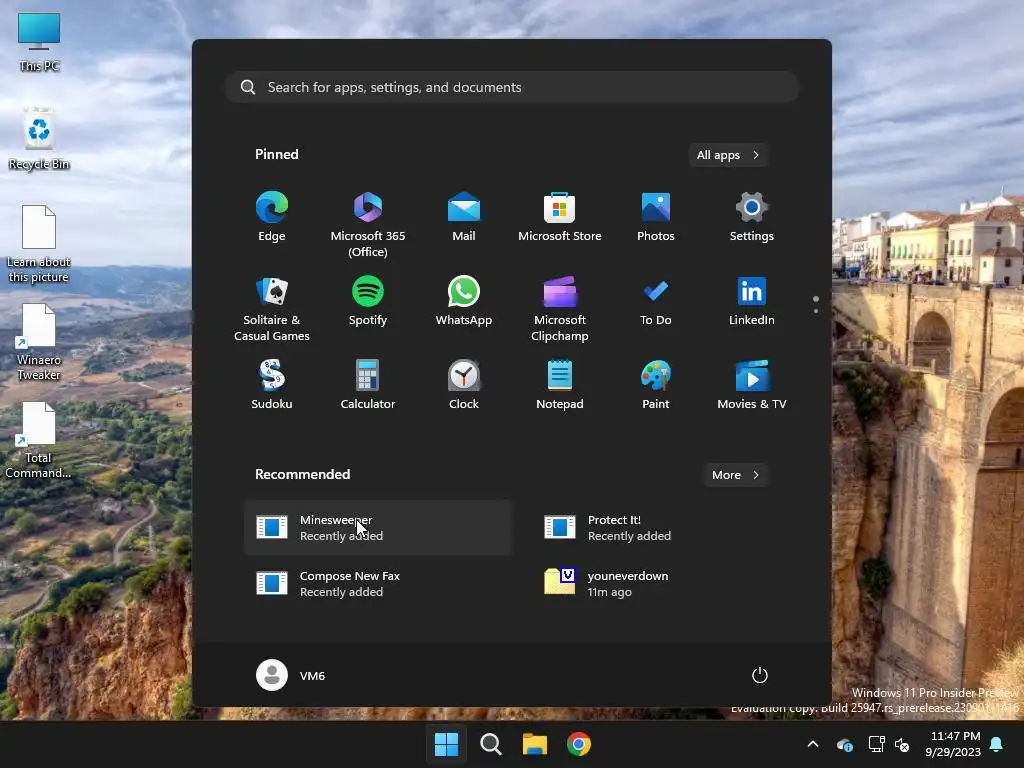Launch the Photos app
Screen dimensions: 1024x768
(x=656, y=217)
